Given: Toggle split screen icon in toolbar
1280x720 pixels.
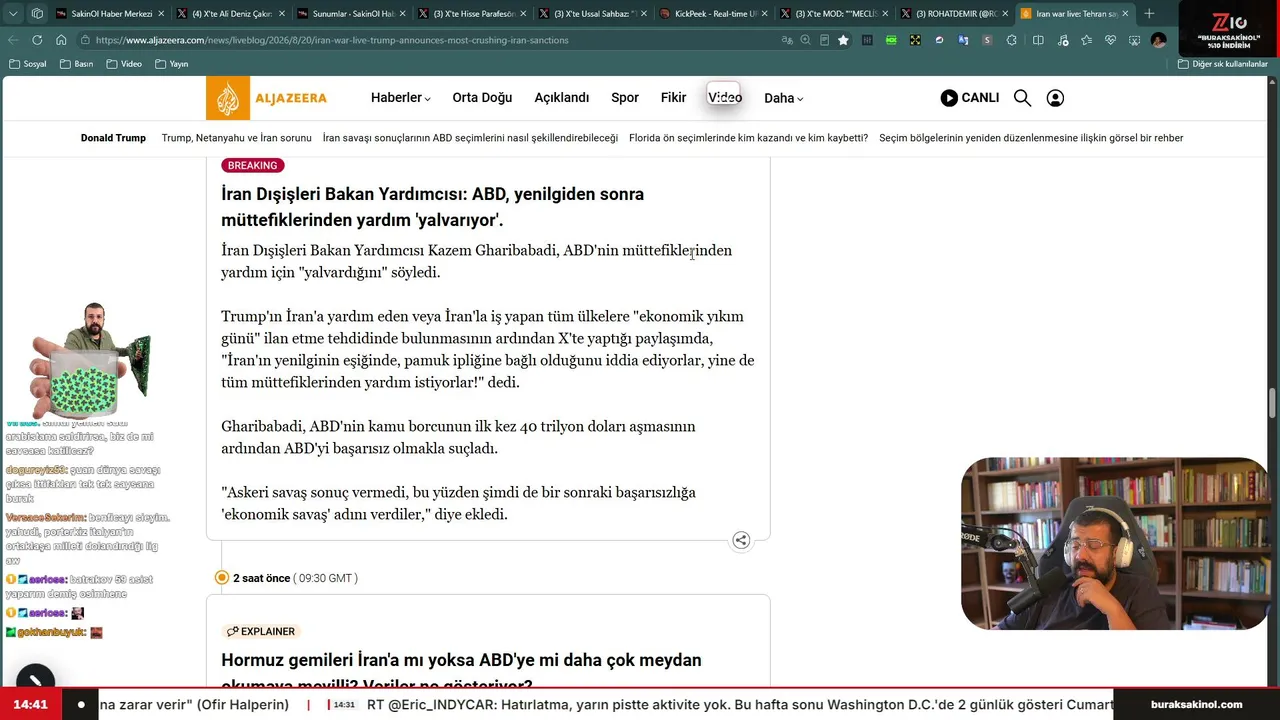Looking at the screenshot, I should coord(1038,40).
